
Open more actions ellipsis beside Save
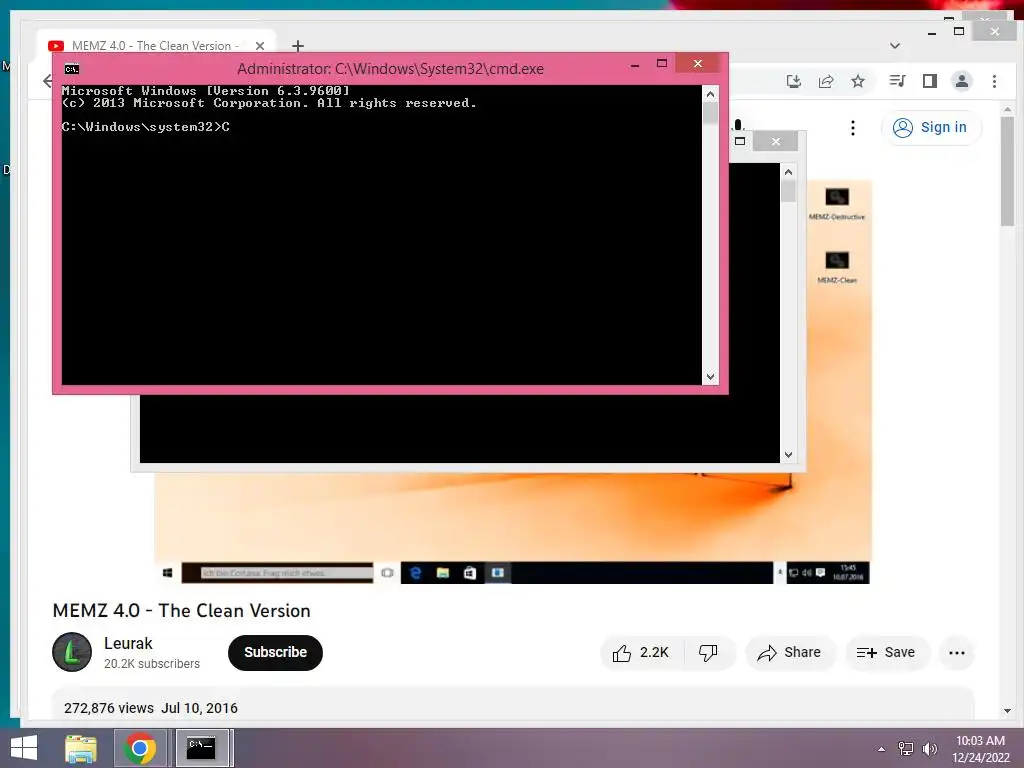click(x=956, y=652)
